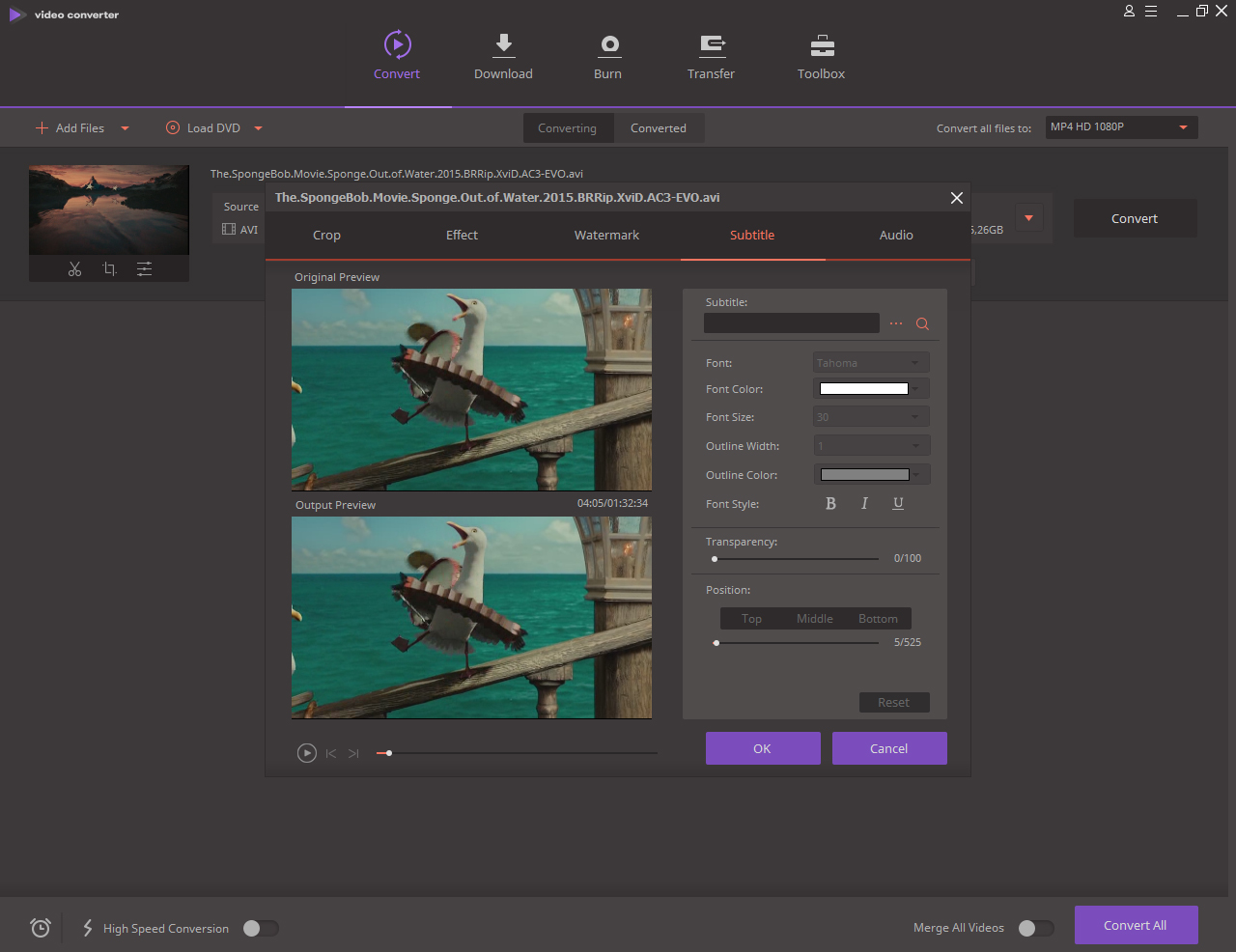Screen dimensions: 1236x952
Task: Click the Transparency slider handle
Action: pyautogui.click(x=715, y=559)
